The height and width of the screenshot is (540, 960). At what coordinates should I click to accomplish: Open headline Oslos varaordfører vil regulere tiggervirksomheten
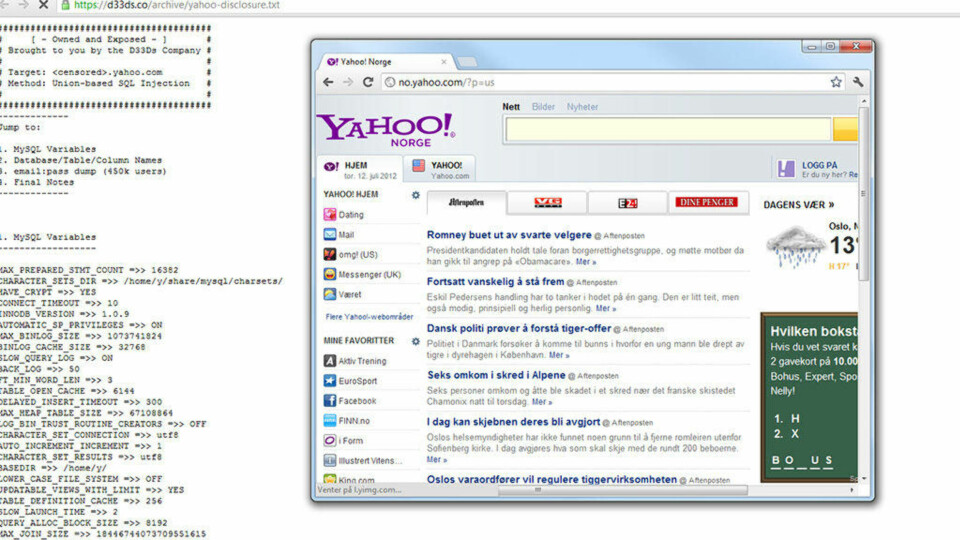pyautogui.click(x=552, y=479)
